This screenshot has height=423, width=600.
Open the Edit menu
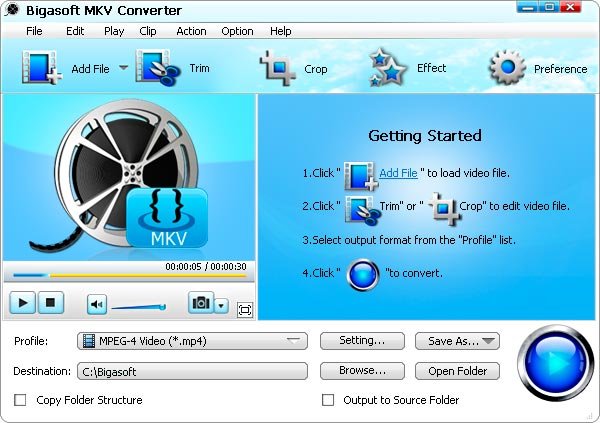click(x=75, y=31)
